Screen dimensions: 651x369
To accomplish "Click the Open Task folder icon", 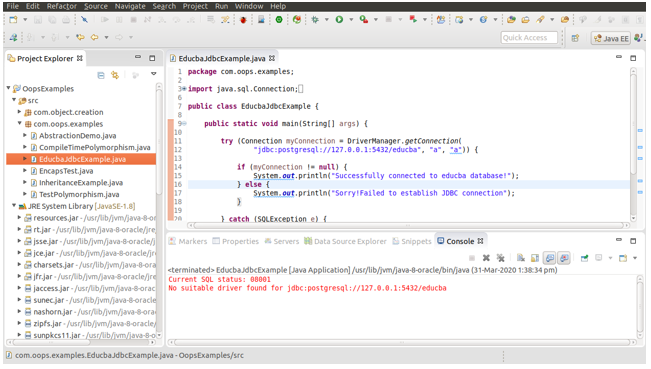I will [526, 20].
